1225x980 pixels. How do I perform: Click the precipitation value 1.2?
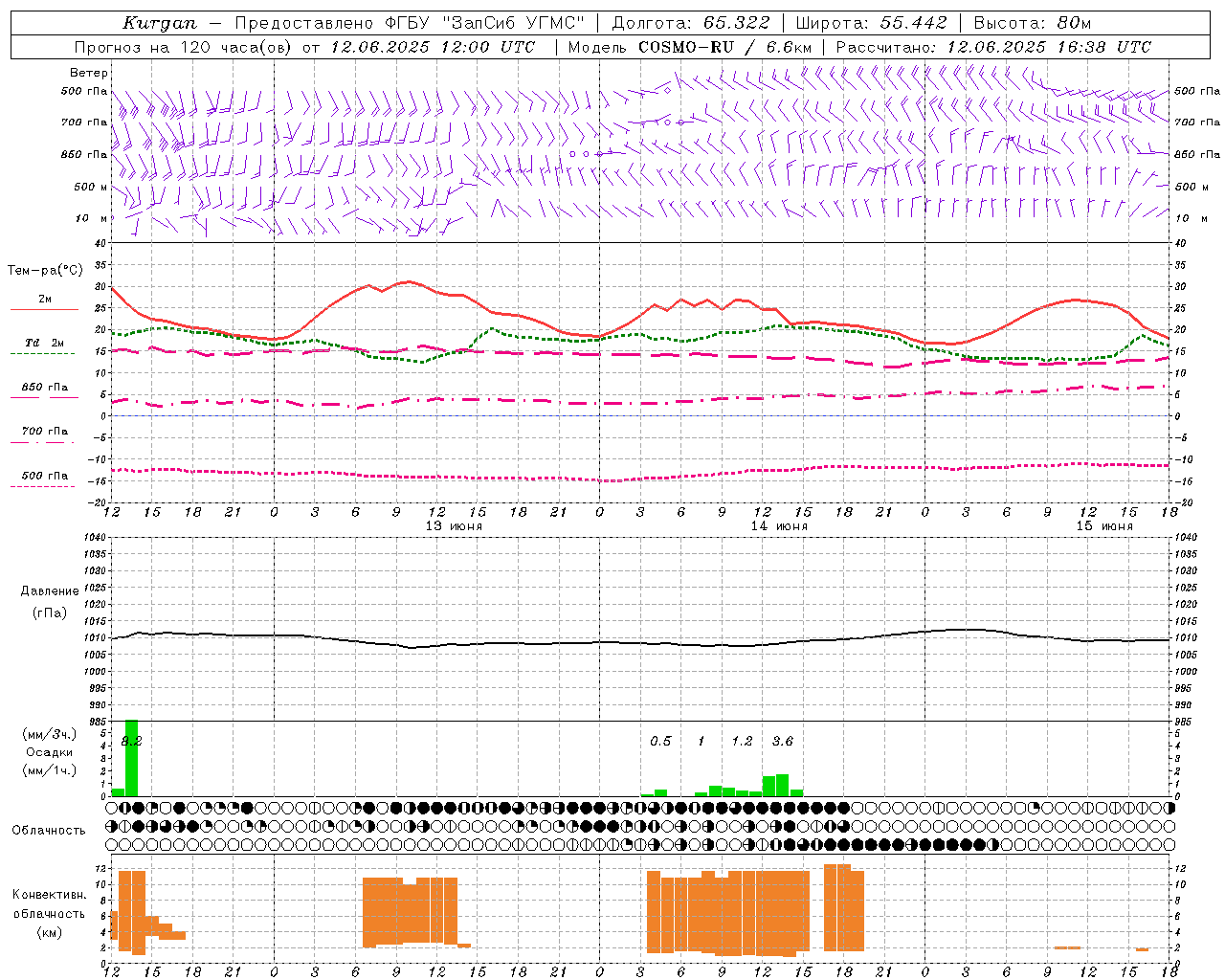(x=742, y=741)
